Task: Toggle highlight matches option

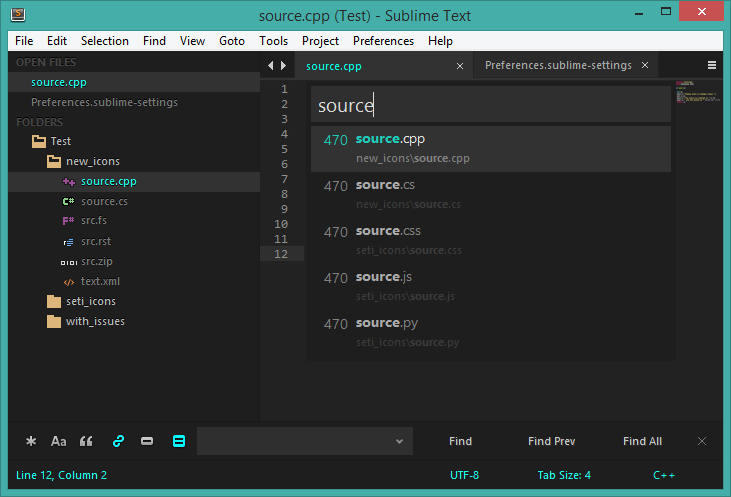Action: pyautogui.click(x=179, y=441)
